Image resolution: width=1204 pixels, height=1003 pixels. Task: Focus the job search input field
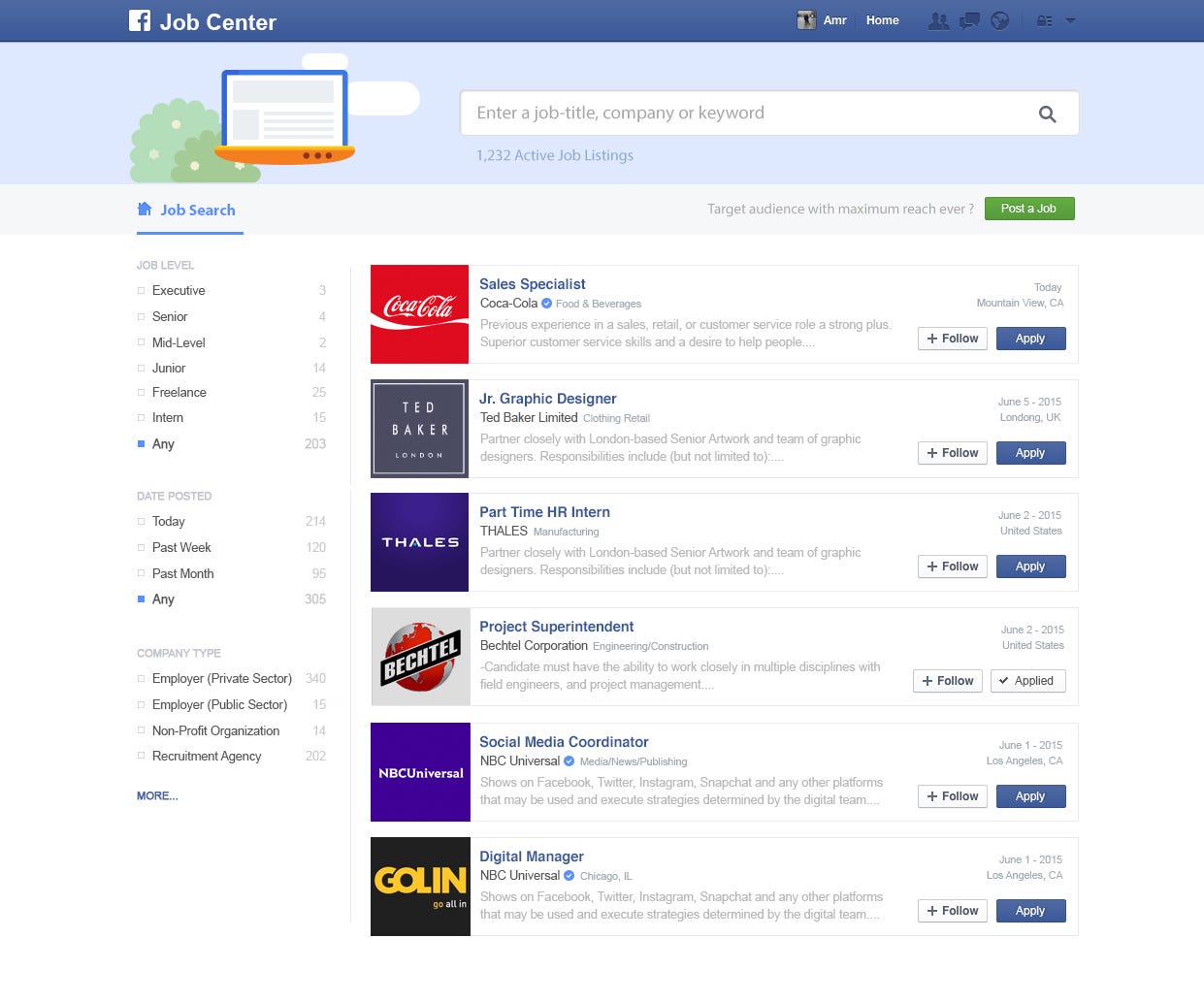tap(769, 113)
